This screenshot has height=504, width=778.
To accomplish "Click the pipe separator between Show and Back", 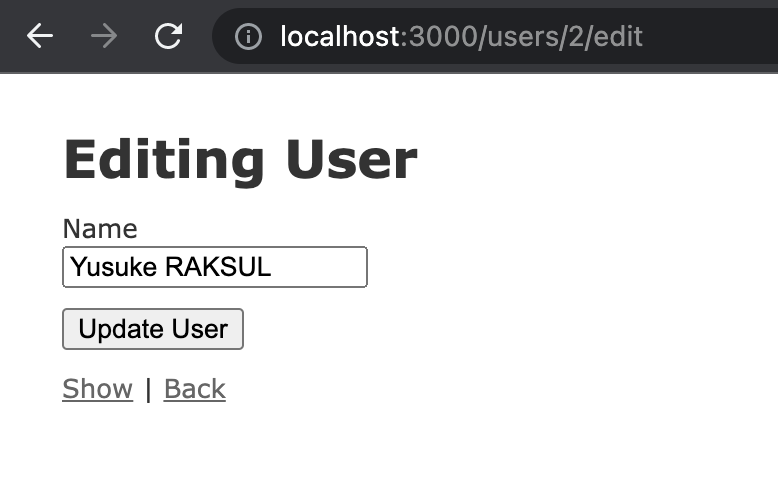I will coord(148,389).
